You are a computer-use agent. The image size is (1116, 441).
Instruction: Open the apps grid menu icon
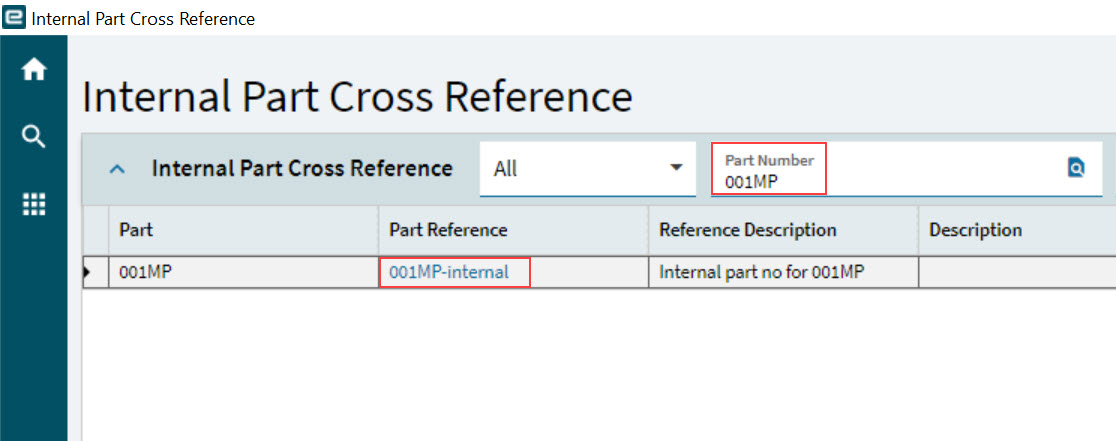coord(34,204)
